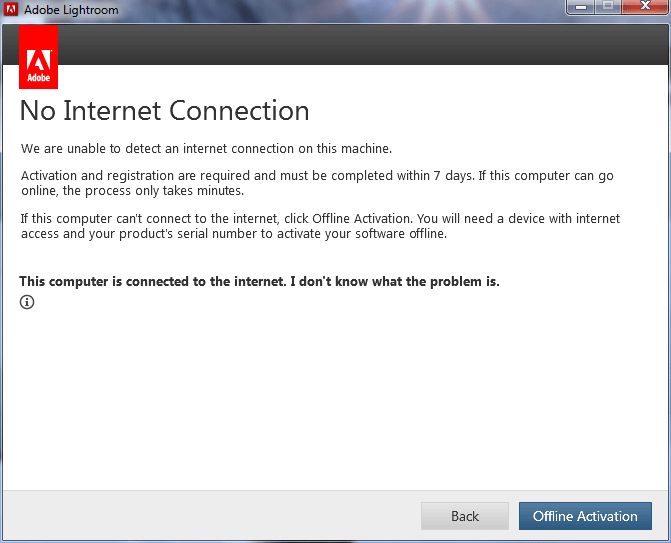Maximize the Adobe Lightroom window
This screenshot has height=543, width=671.
(608, 7)
